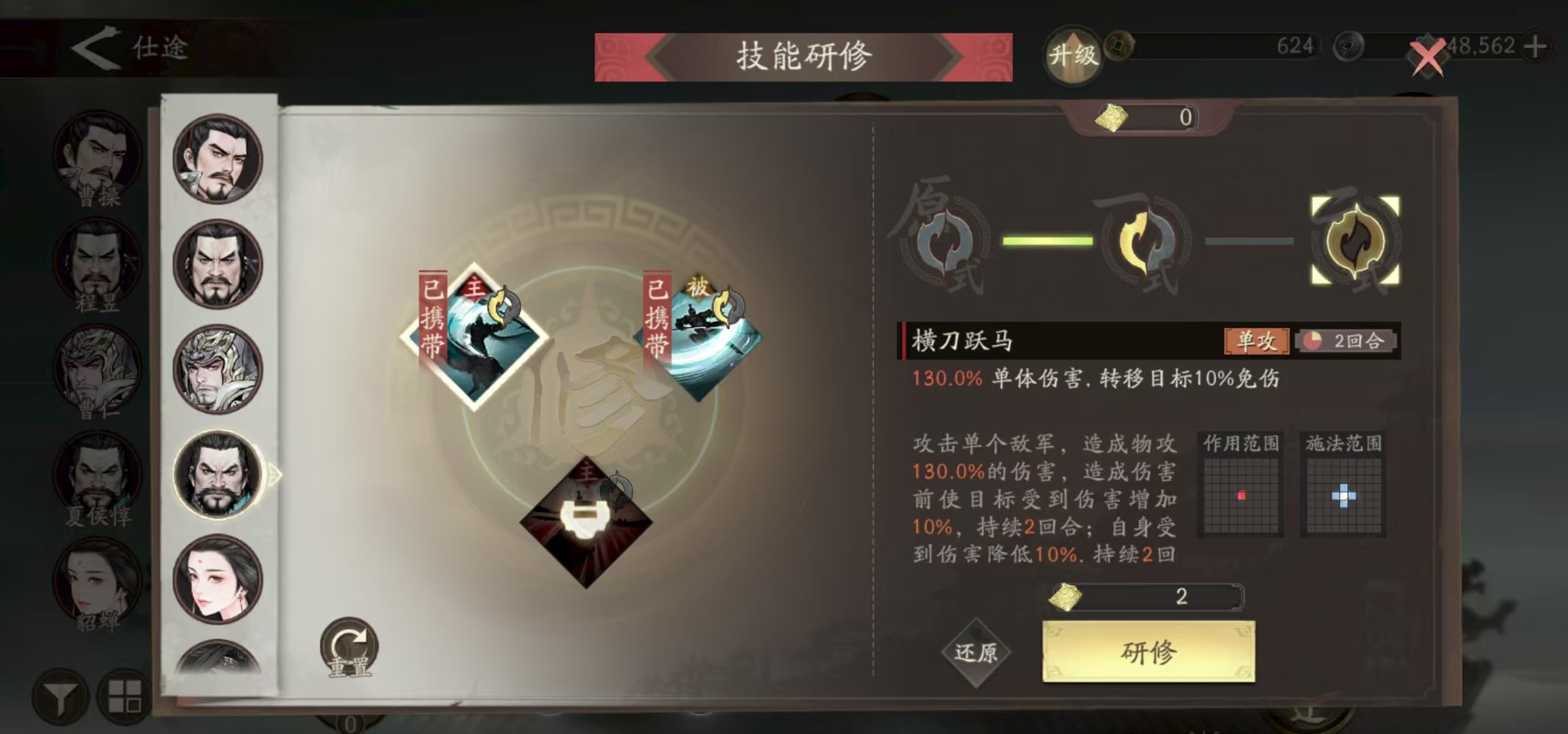Click the 重置 reset circular arrow
1568x734 pixels.
point(349,648)
